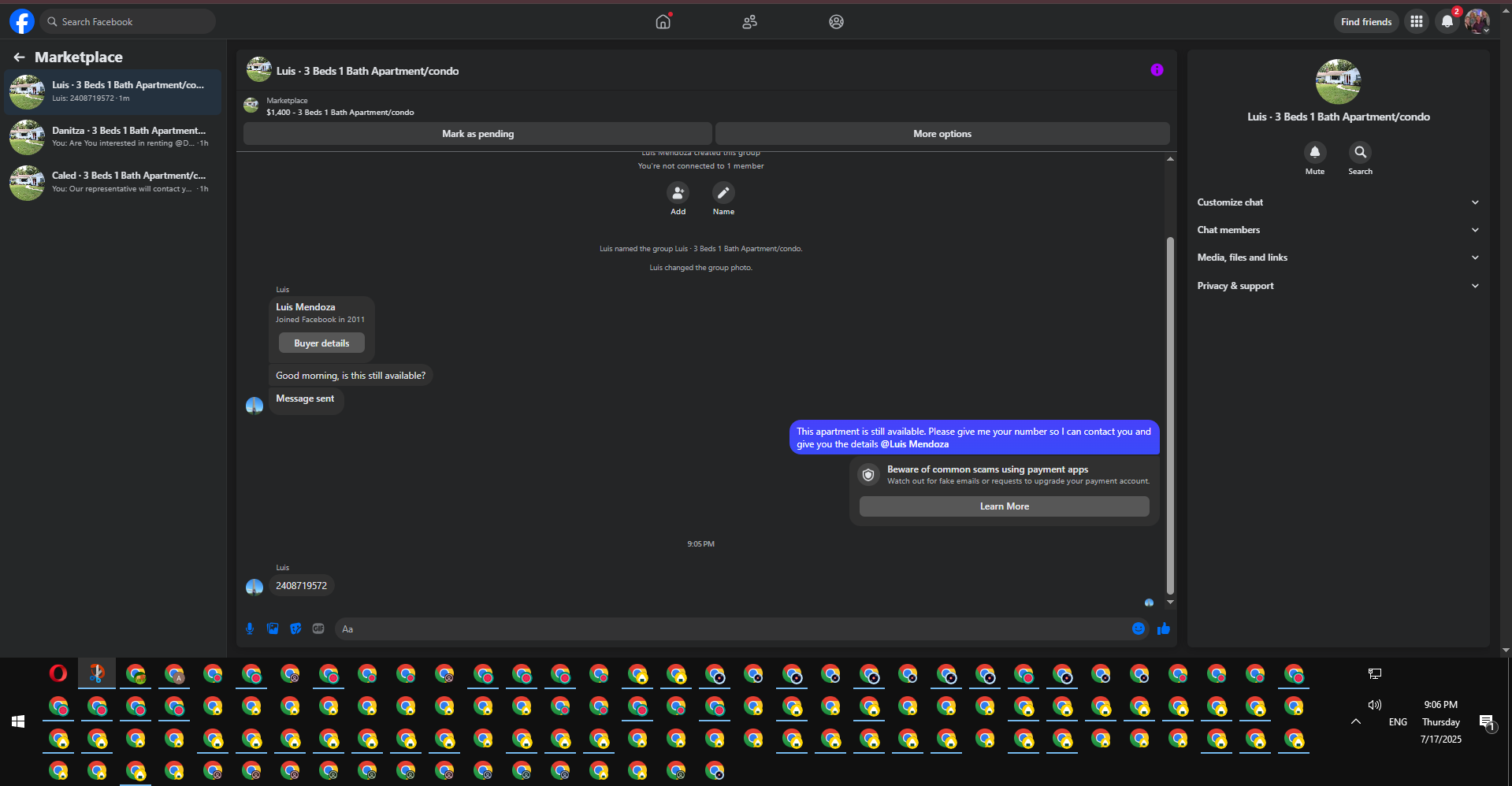1512x786 pixels.
Task: Click the More options button
Action: pyautogui.click(x=942, y=134)
